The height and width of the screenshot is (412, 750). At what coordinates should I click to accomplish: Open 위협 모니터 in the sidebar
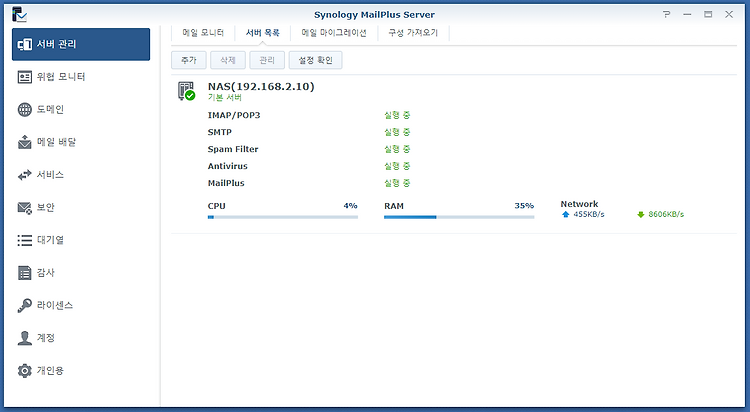click(81, 77)
